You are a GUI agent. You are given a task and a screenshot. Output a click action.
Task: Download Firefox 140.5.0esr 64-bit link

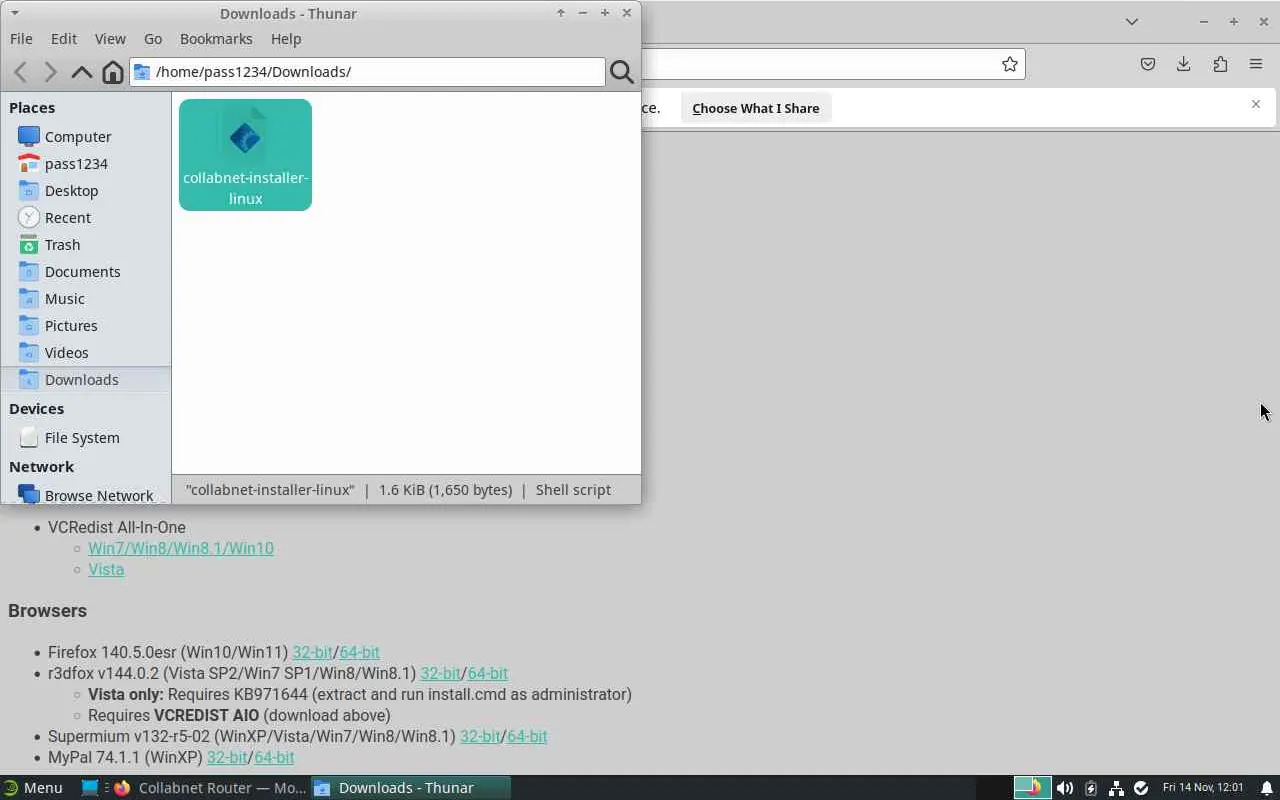(359, 652)
